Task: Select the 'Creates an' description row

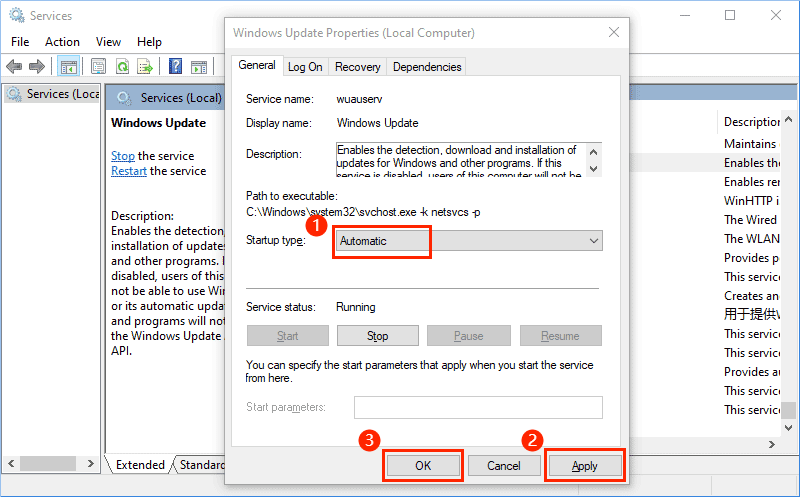Action: pos(752,296)
